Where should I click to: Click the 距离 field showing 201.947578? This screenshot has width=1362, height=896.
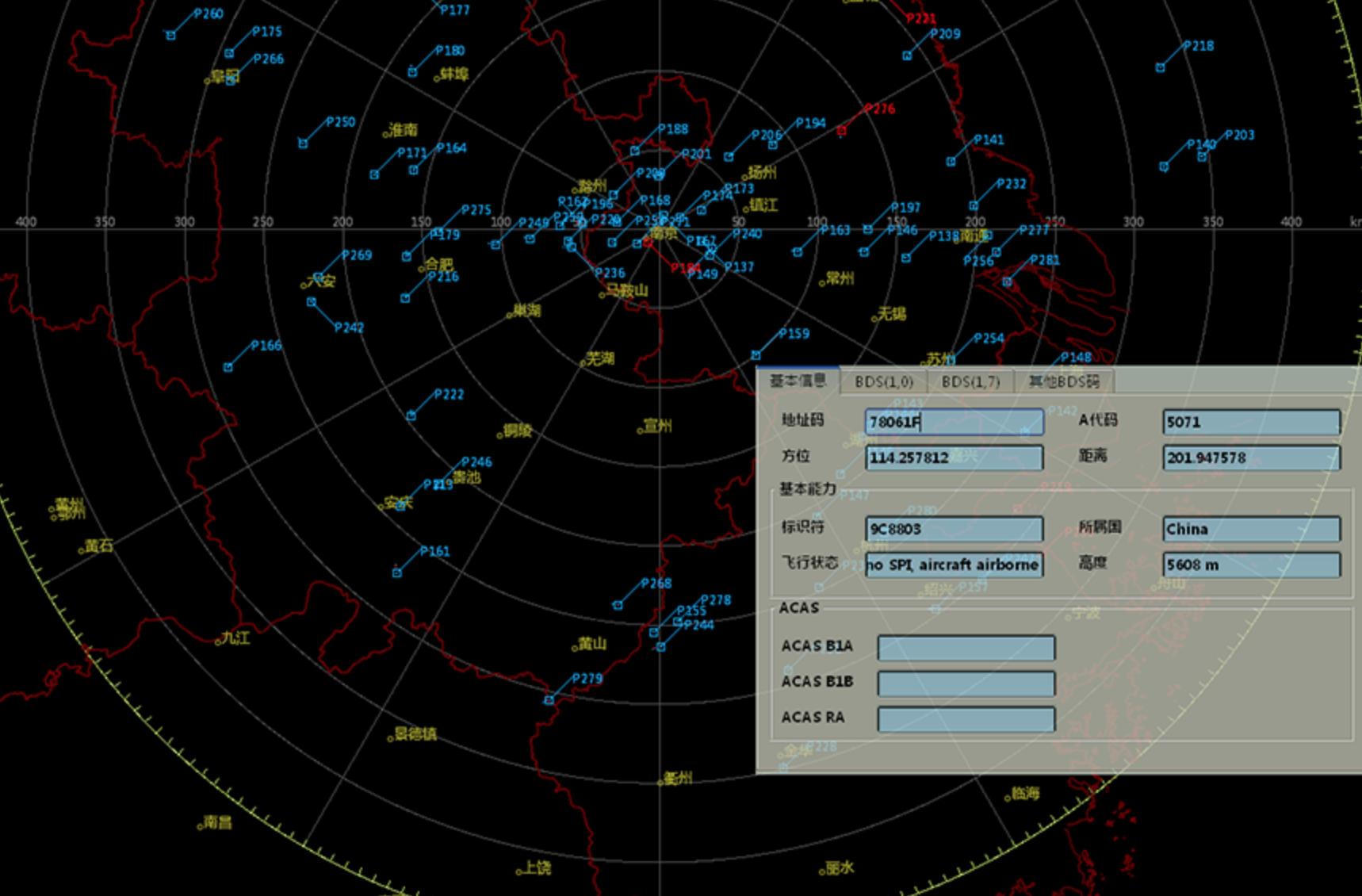pos(1251,458)
